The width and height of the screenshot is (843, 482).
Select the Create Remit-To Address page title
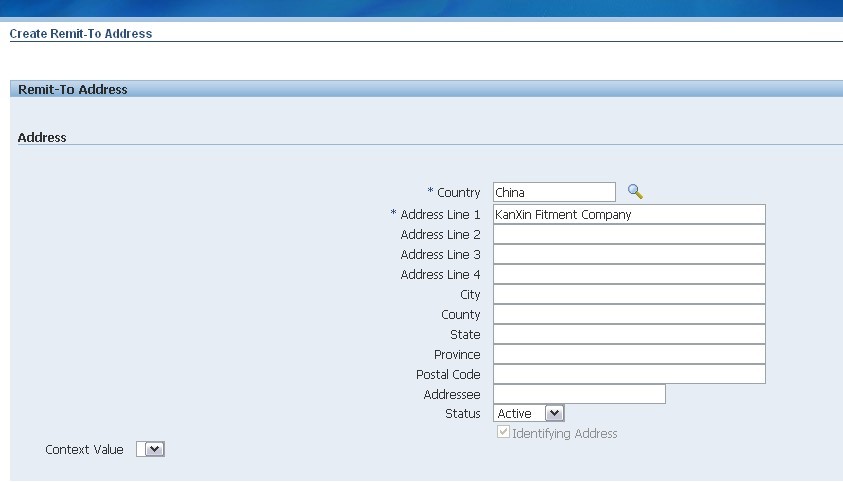(81, 33)
